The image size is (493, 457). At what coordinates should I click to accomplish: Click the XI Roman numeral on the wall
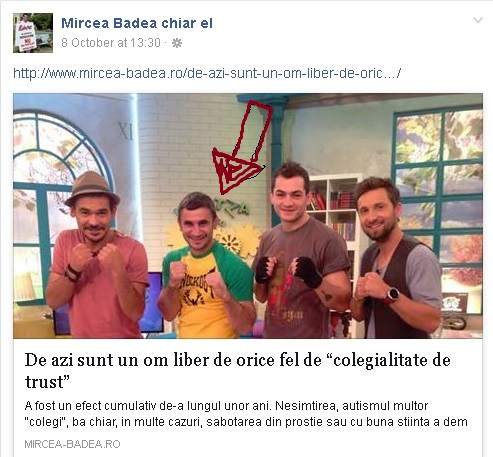[125, 131]
